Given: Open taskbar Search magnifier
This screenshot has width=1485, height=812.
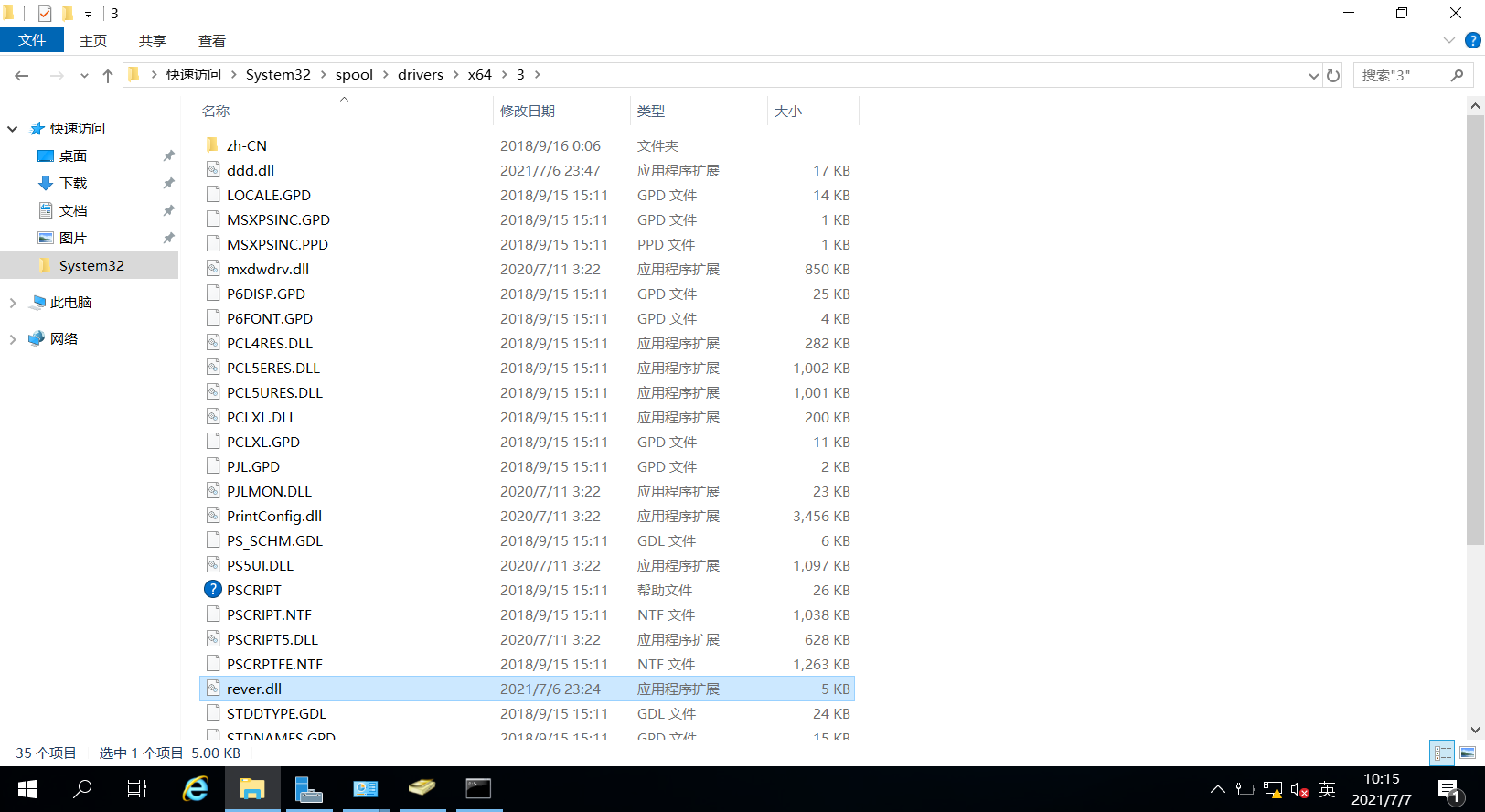Looking at the screenshot, I should pyautogui.click(x=82, y=789).
